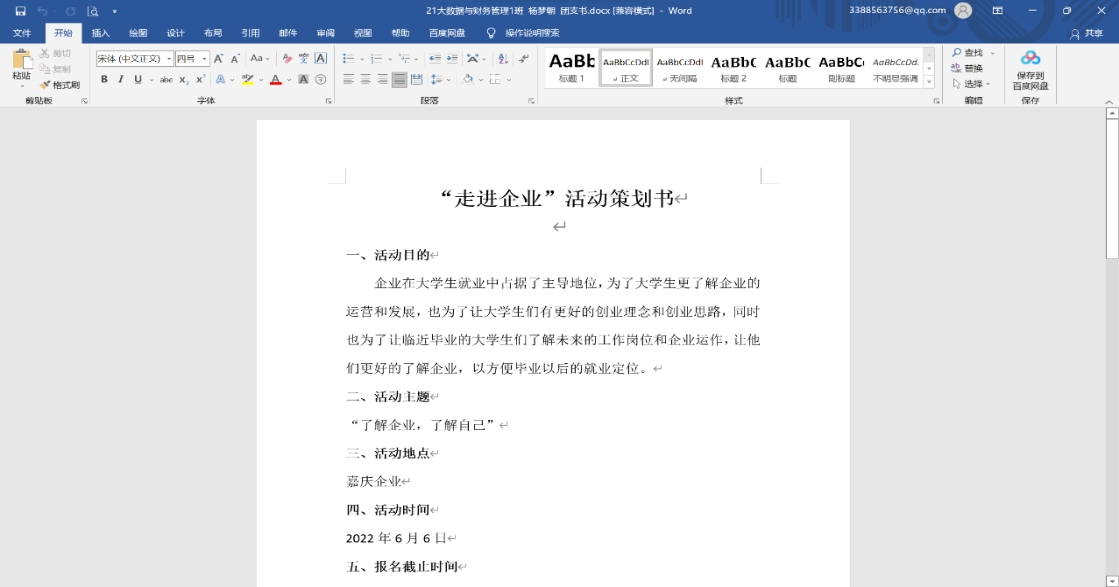This screenshot has height=587, width=1119.
Task: Expand the Styles gallery more arrow
Action: tap(929, 81)
